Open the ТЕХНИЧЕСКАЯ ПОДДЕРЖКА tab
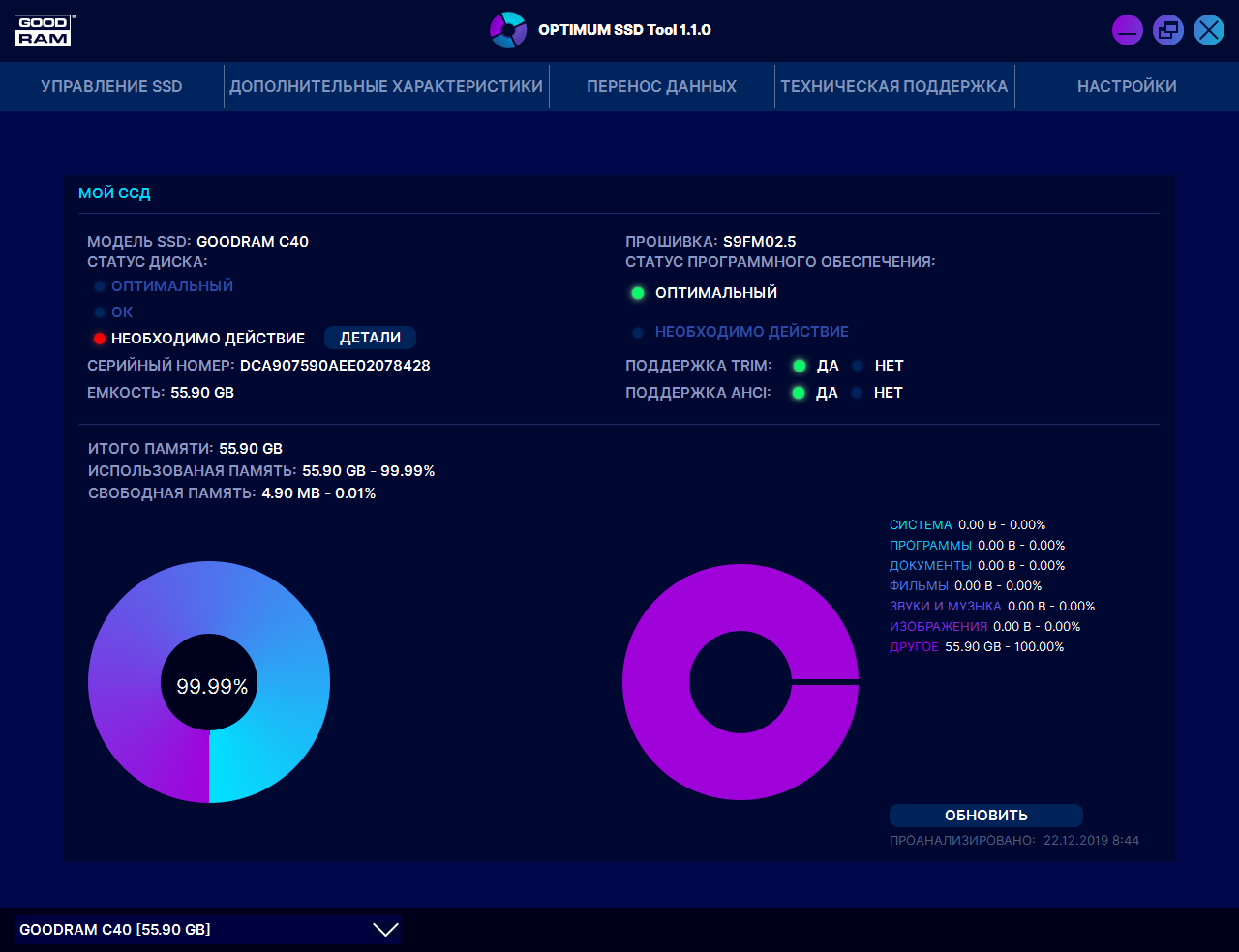This screenshot has height=952, width=1239. click(x=894, y=86)
